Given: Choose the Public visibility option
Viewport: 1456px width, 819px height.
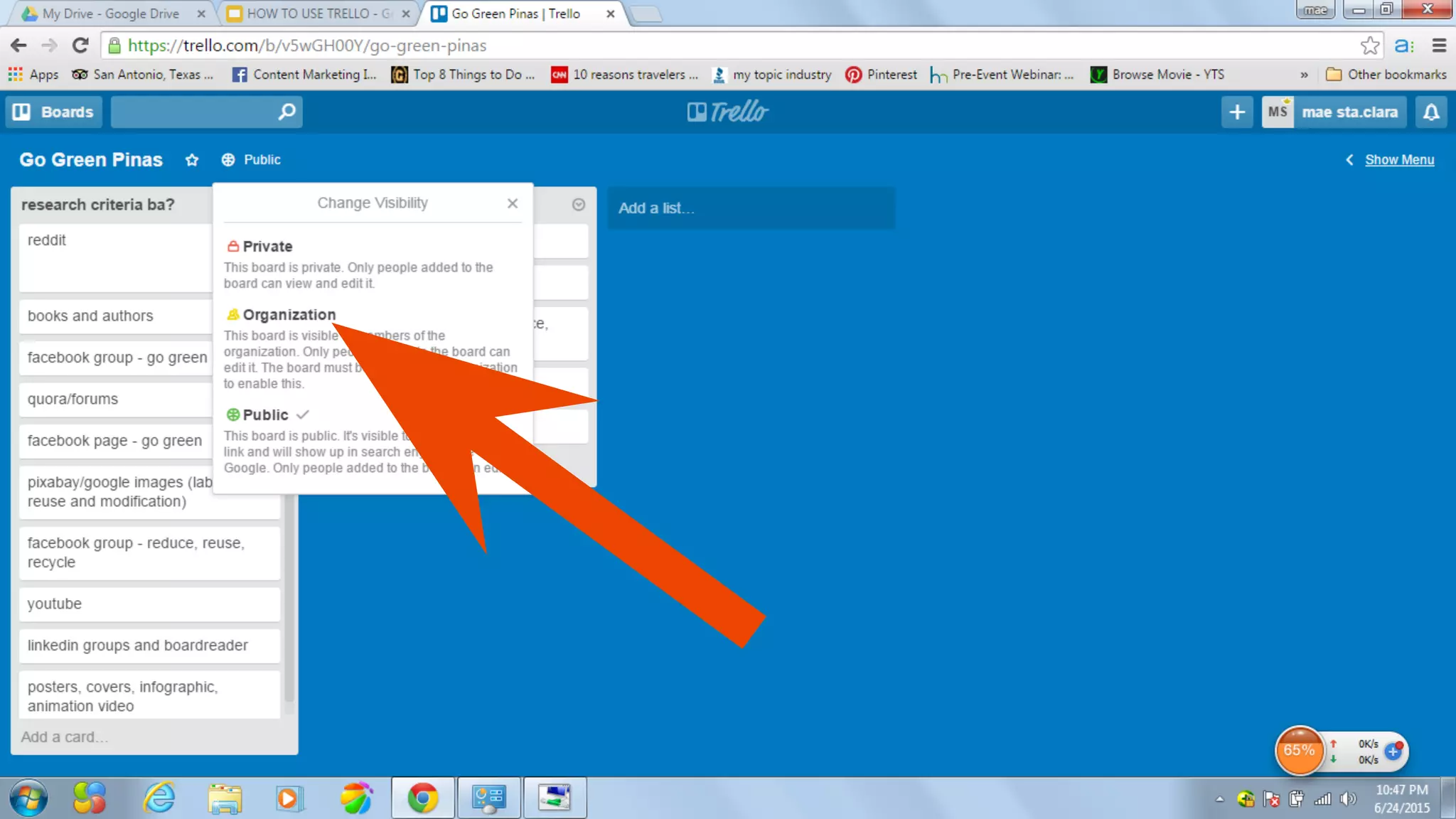Looking at the screenshot, I should (265, 415).
